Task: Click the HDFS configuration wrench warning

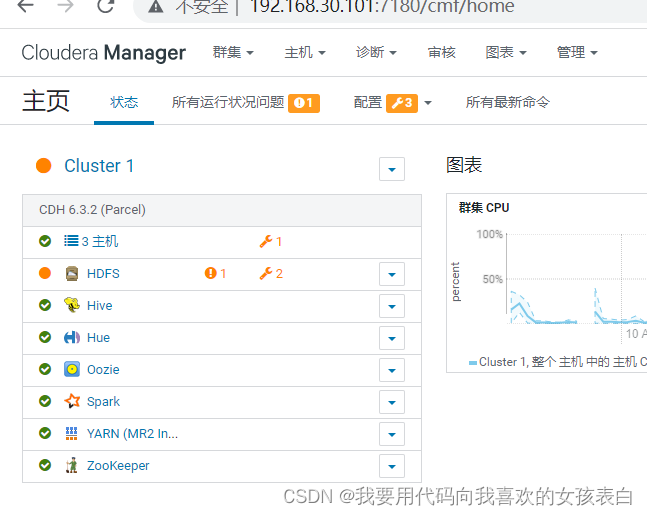Action: pyautogui.click(x=271, y=273)
